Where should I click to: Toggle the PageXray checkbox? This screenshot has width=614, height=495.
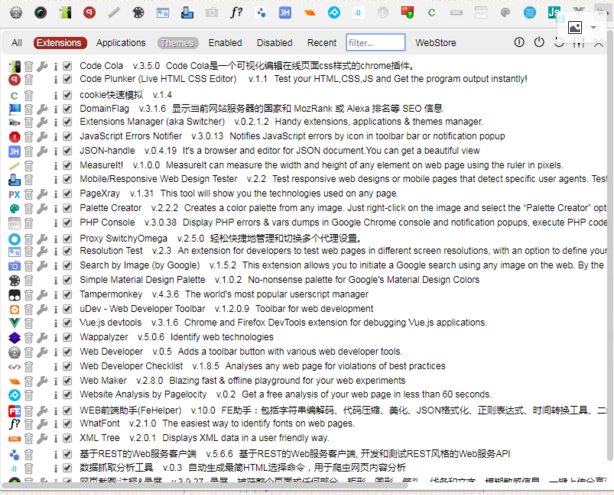67,193
